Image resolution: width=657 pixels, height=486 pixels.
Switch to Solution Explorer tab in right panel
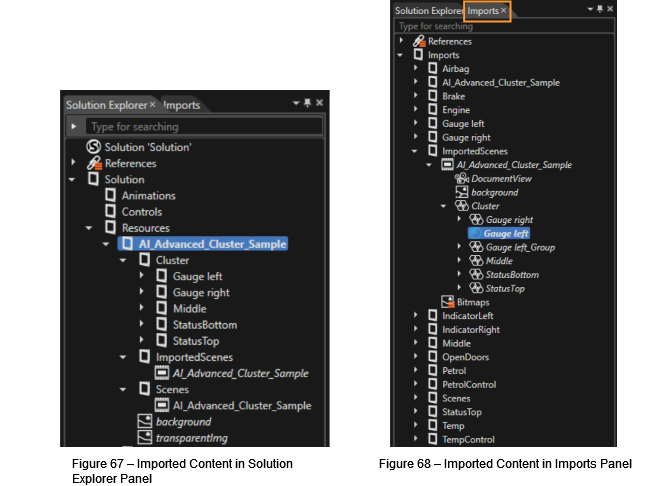click(x=428, y=11)
